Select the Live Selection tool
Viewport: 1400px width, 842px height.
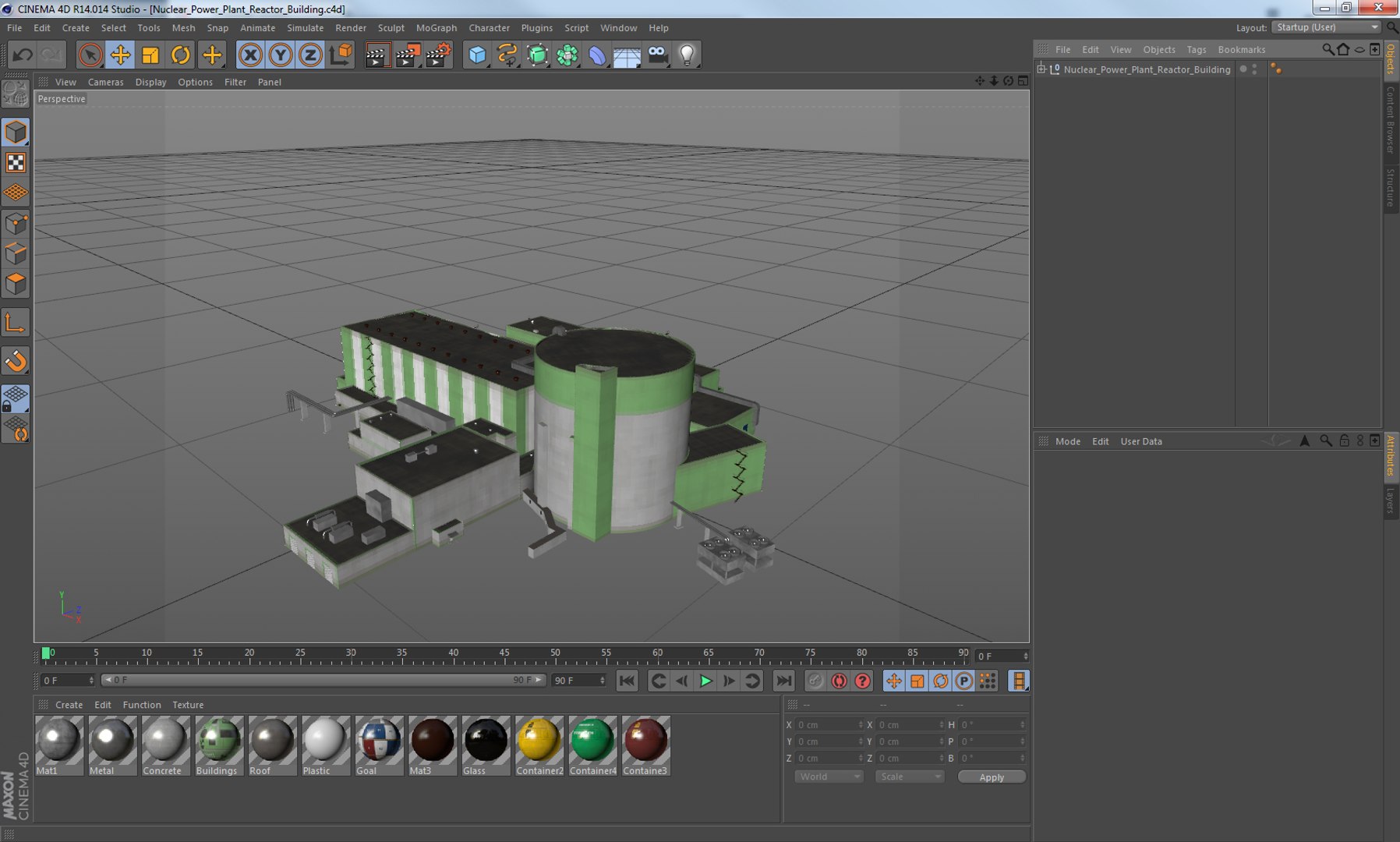coord(90,55)
